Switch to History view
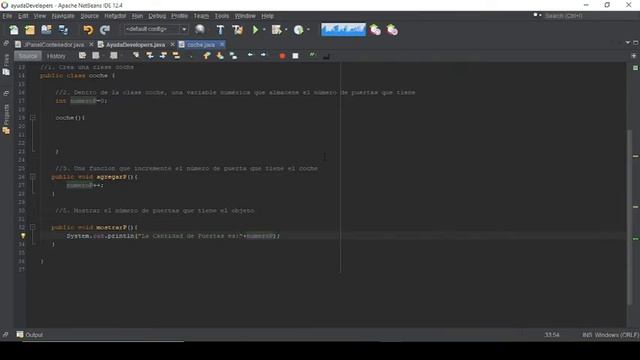This screenshot has height=360, width=640. point(56,56)
